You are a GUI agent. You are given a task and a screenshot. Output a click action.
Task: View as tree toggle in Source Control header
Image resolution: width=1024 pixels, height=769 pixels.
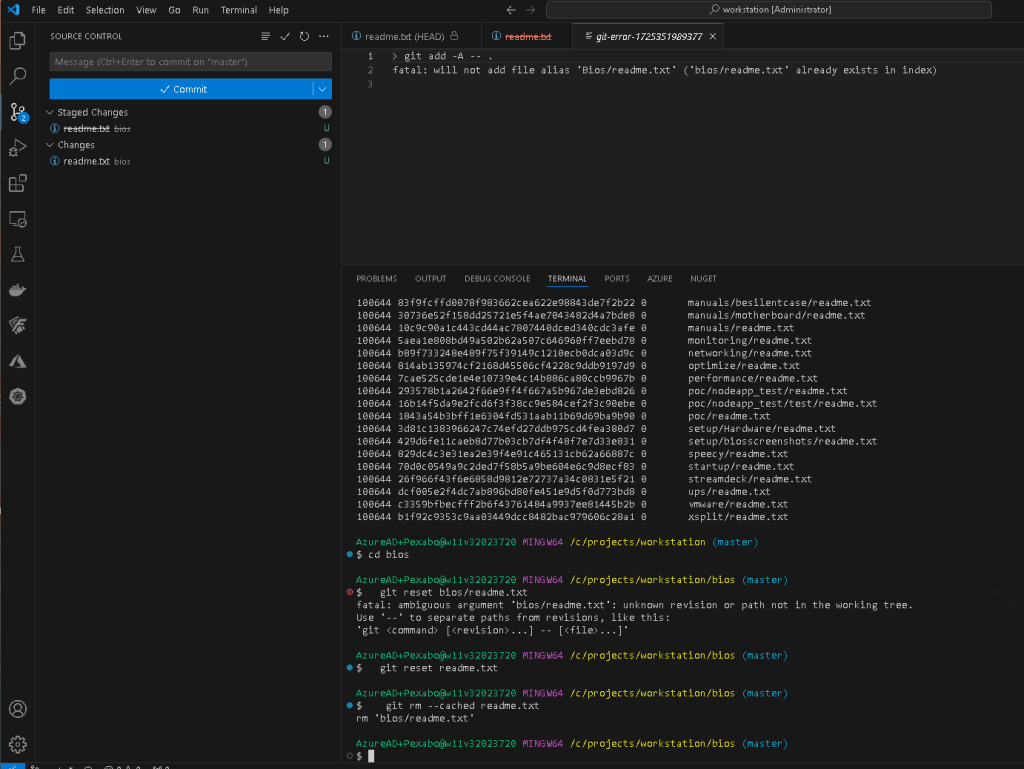pyautogui.click(x=266, y=37)
